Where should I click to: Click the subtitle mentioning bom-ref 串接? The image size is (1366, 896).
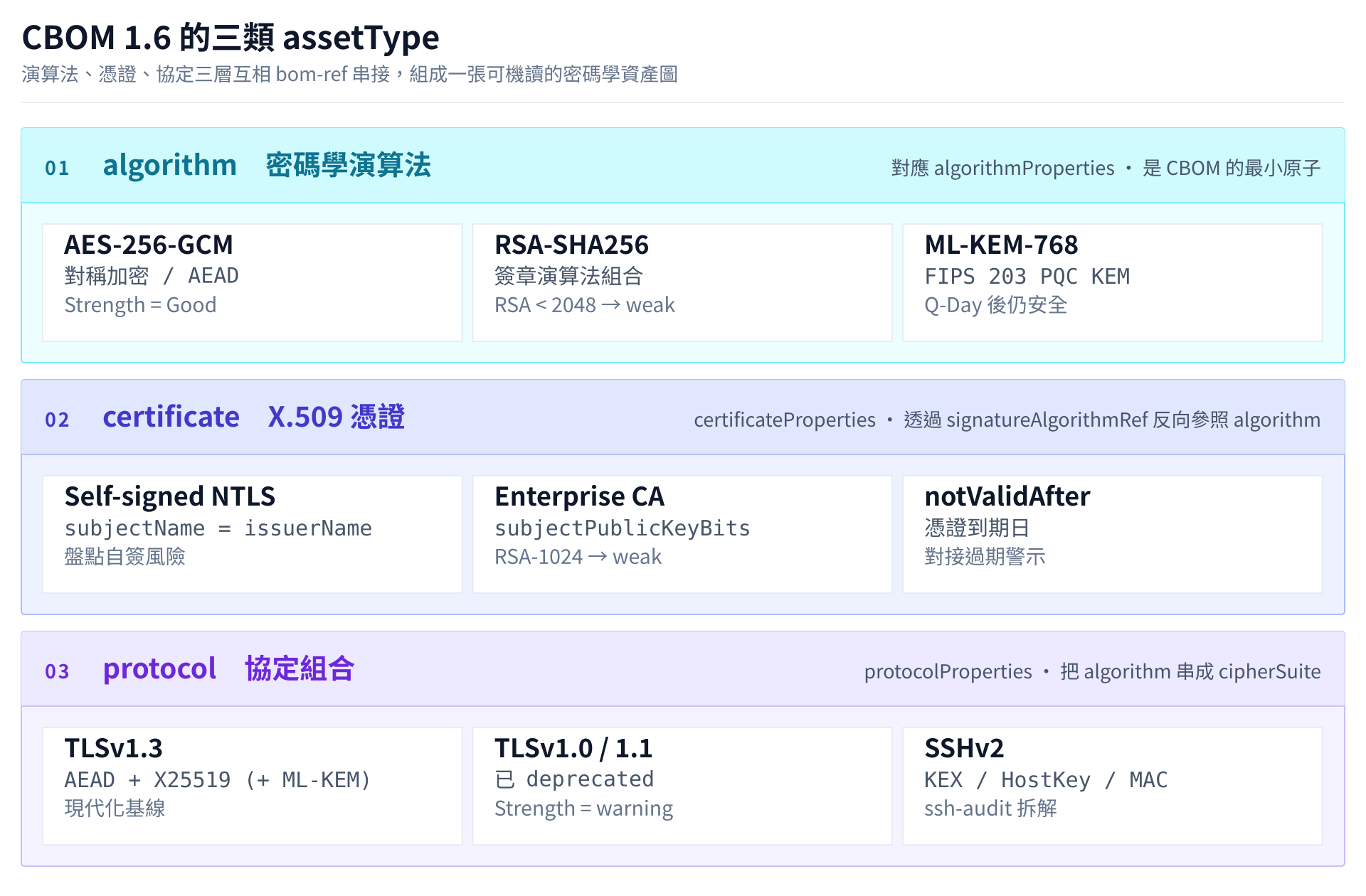coord(349,74)
